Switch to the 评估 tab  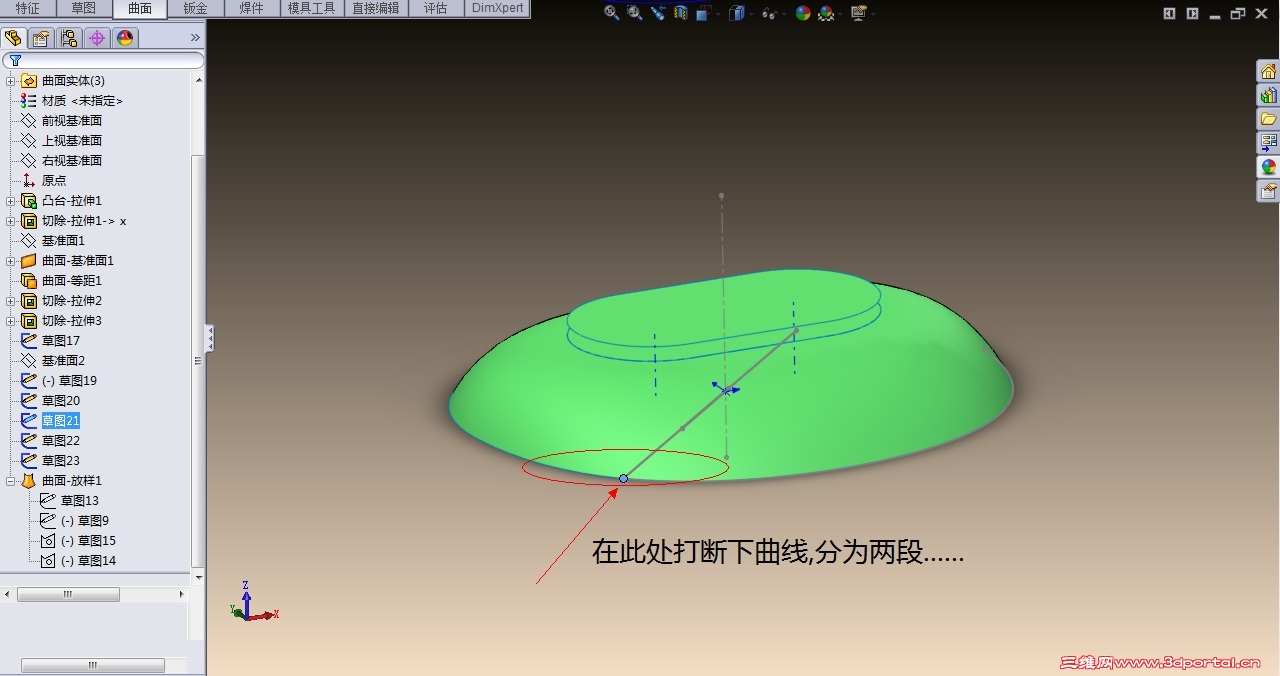435,9
